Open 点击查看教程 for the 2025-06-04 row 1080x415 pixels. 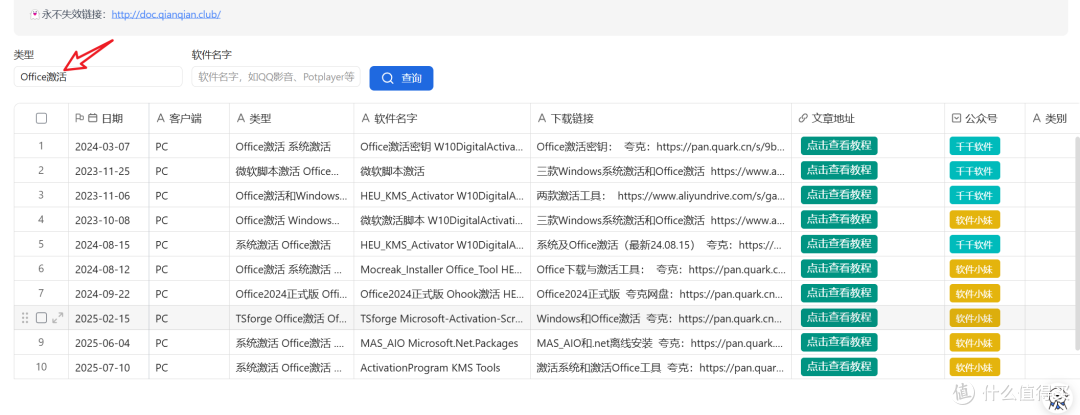[x=839, y=342]
